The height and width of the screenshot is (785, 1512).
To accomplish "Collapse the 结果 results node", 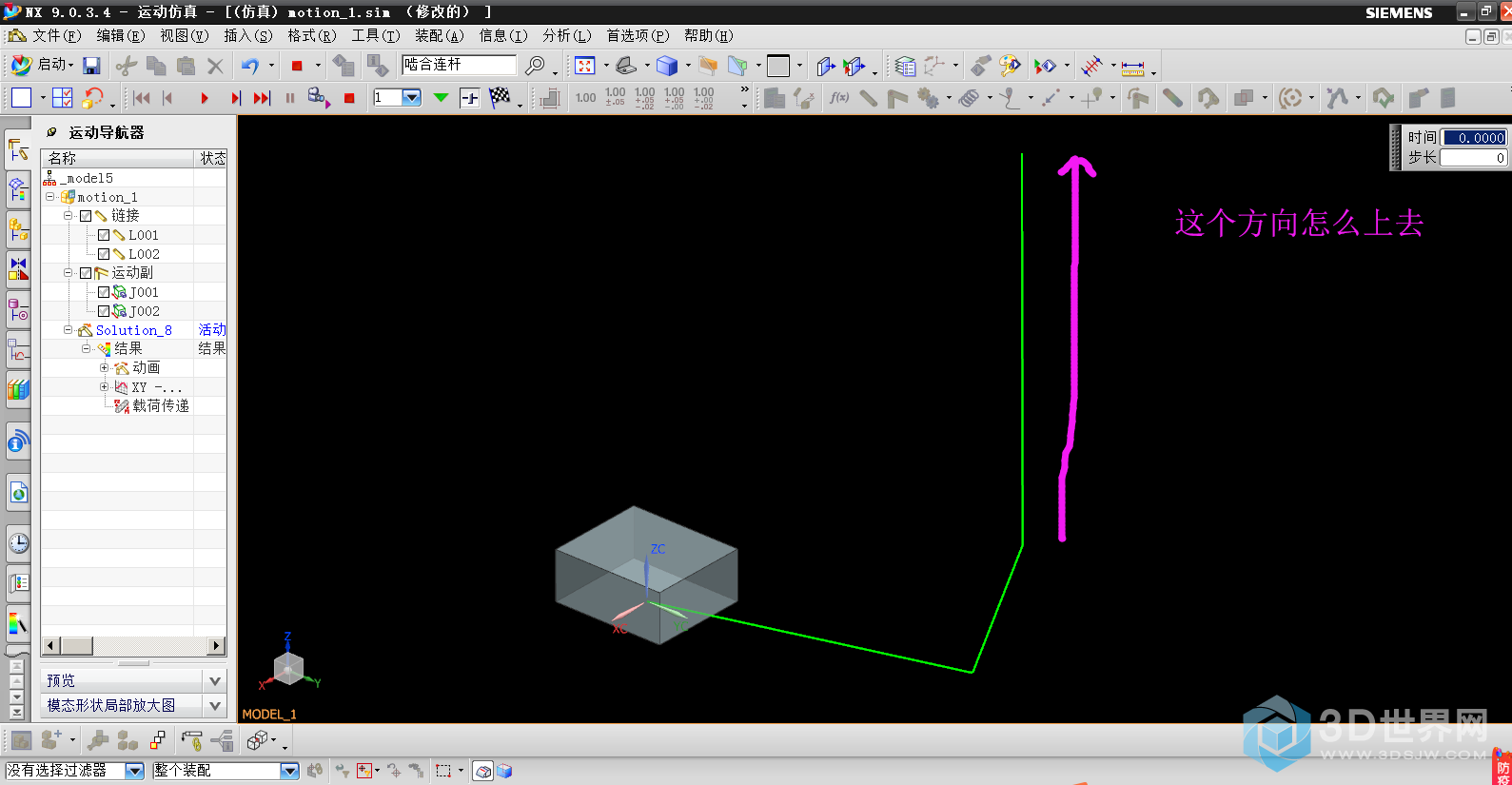I will pyautogui.click(x=86, y=348).
